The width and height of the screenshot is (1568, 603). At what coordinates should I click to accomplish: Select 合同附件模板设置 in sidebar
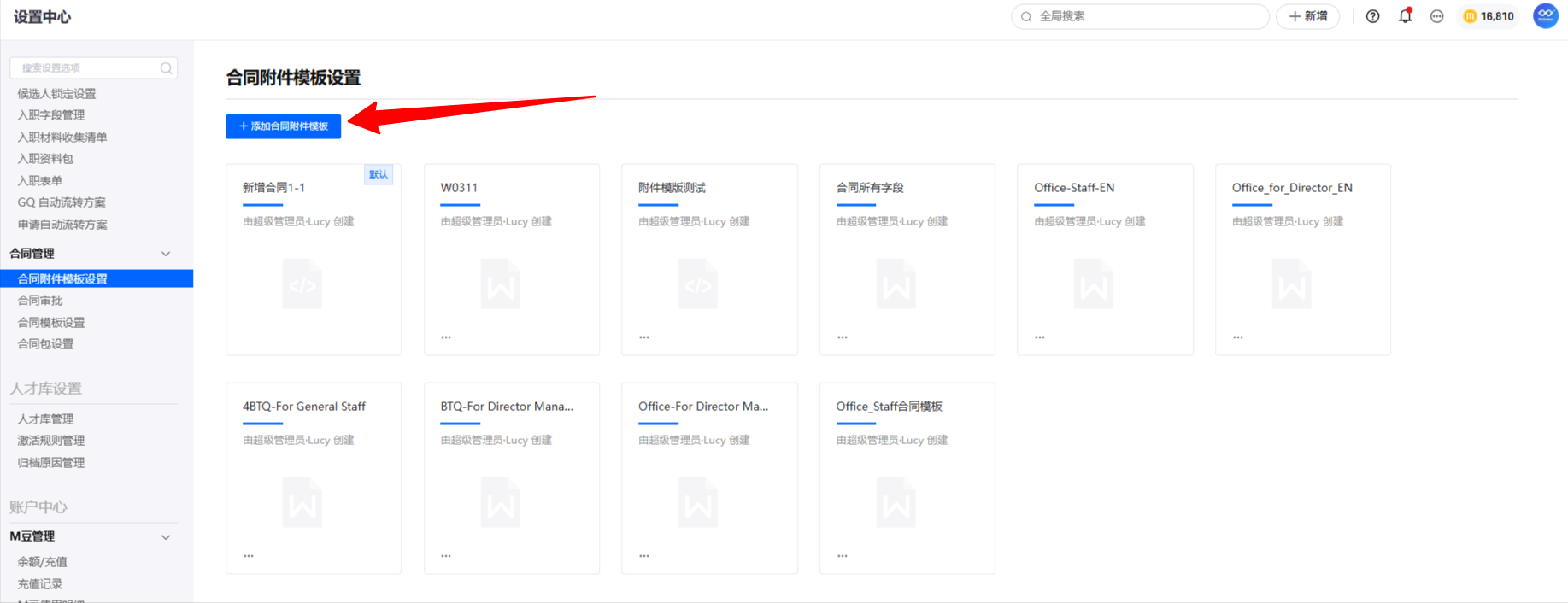point(97,278)
